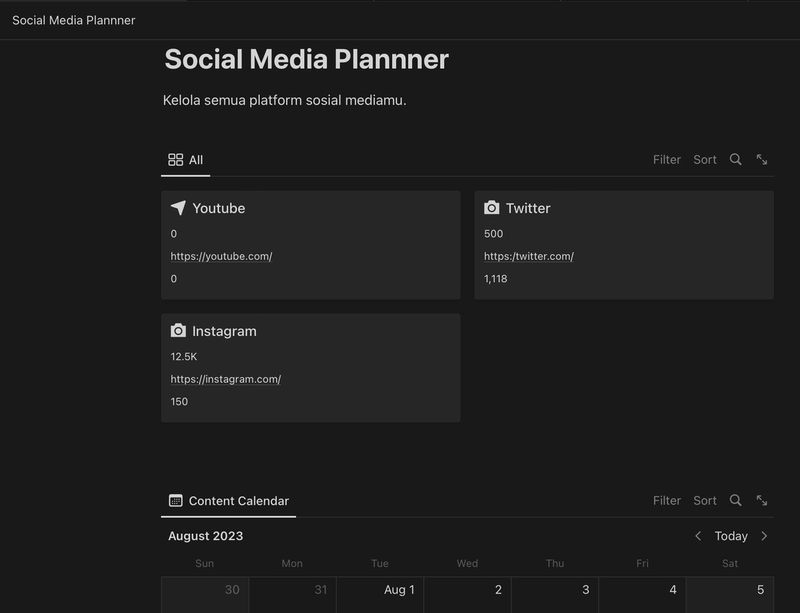Open the Youtube card title
The height and width of the screenshot is (613, 800).
click(x=218, y=208)
